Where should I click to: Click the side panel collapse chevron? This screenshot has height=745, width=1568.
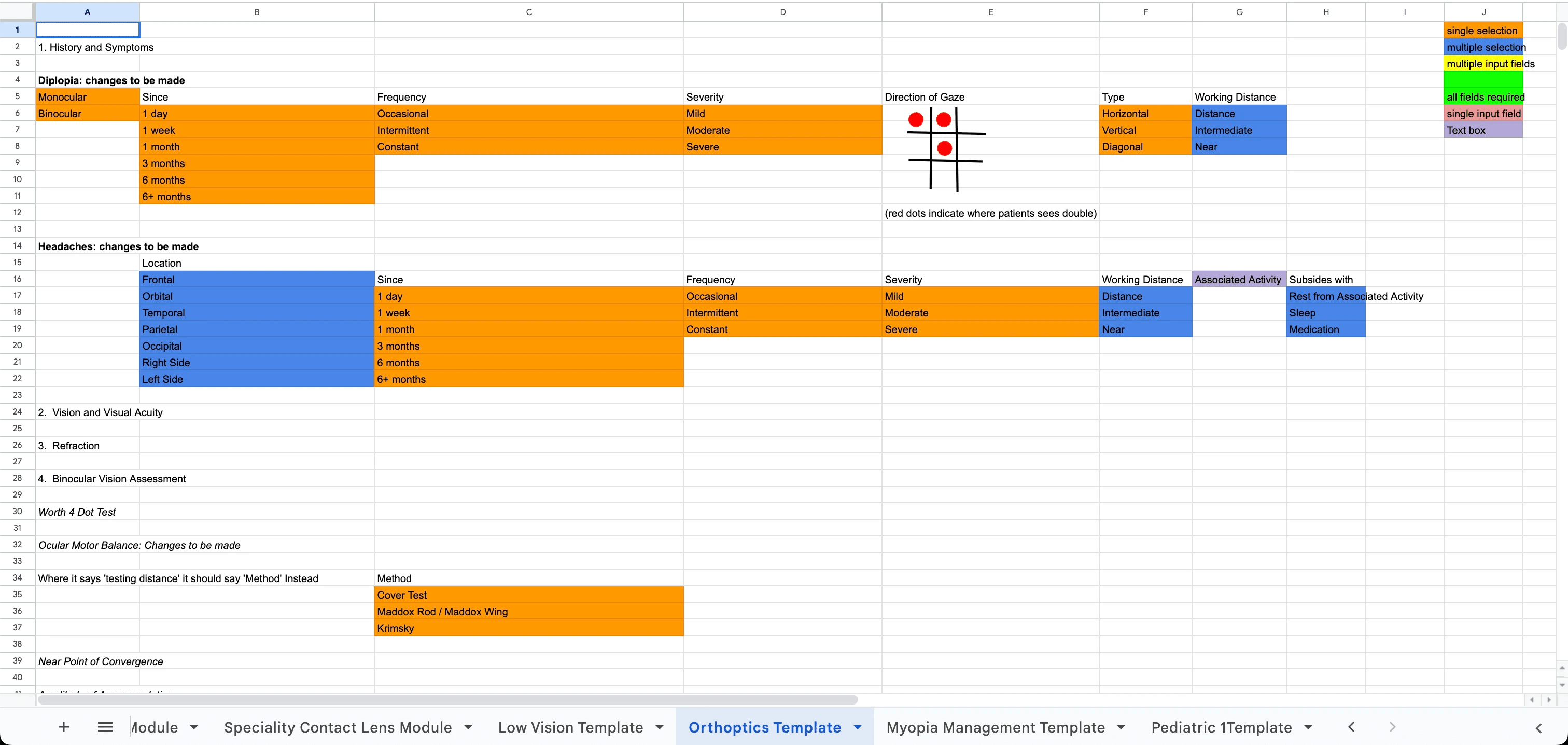[x=1538, y=728]
